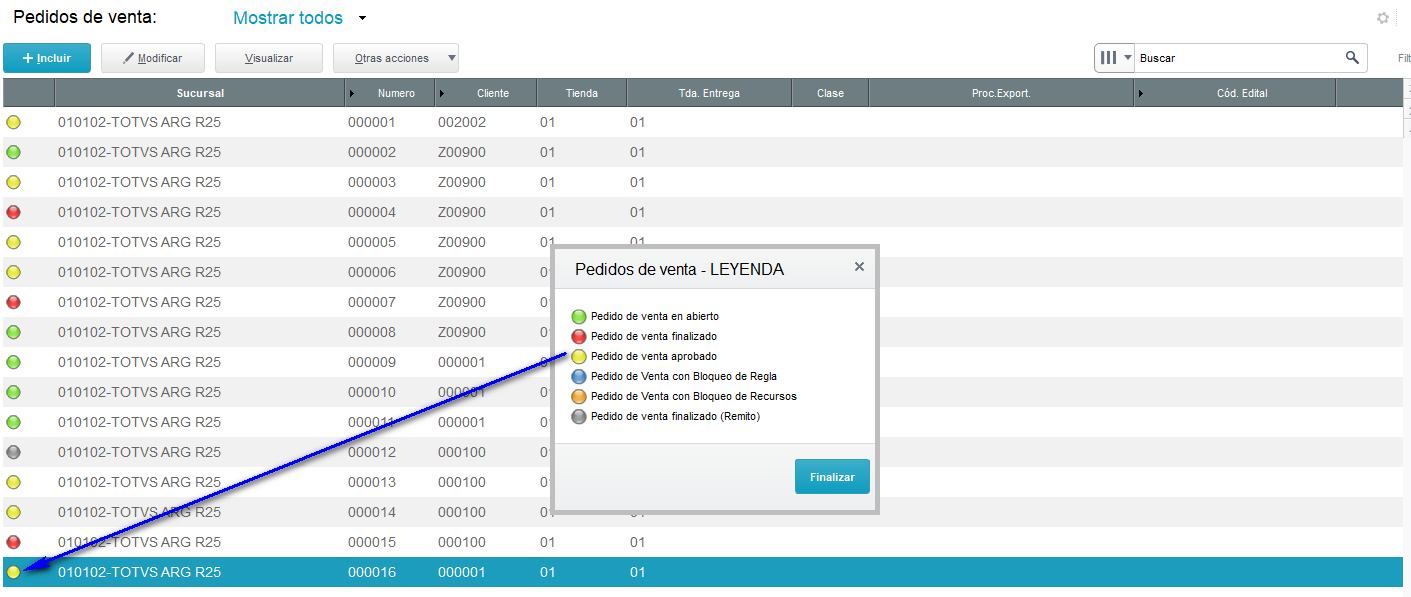1411x597 pixels.
Task: Click Finalizar in the legend dialog
Action: 832,477
